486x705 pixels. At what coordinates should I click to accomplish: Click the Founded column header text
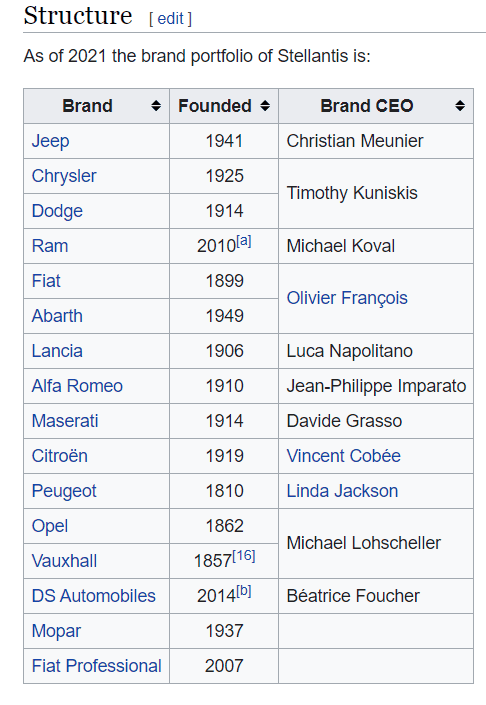[214, 106]
